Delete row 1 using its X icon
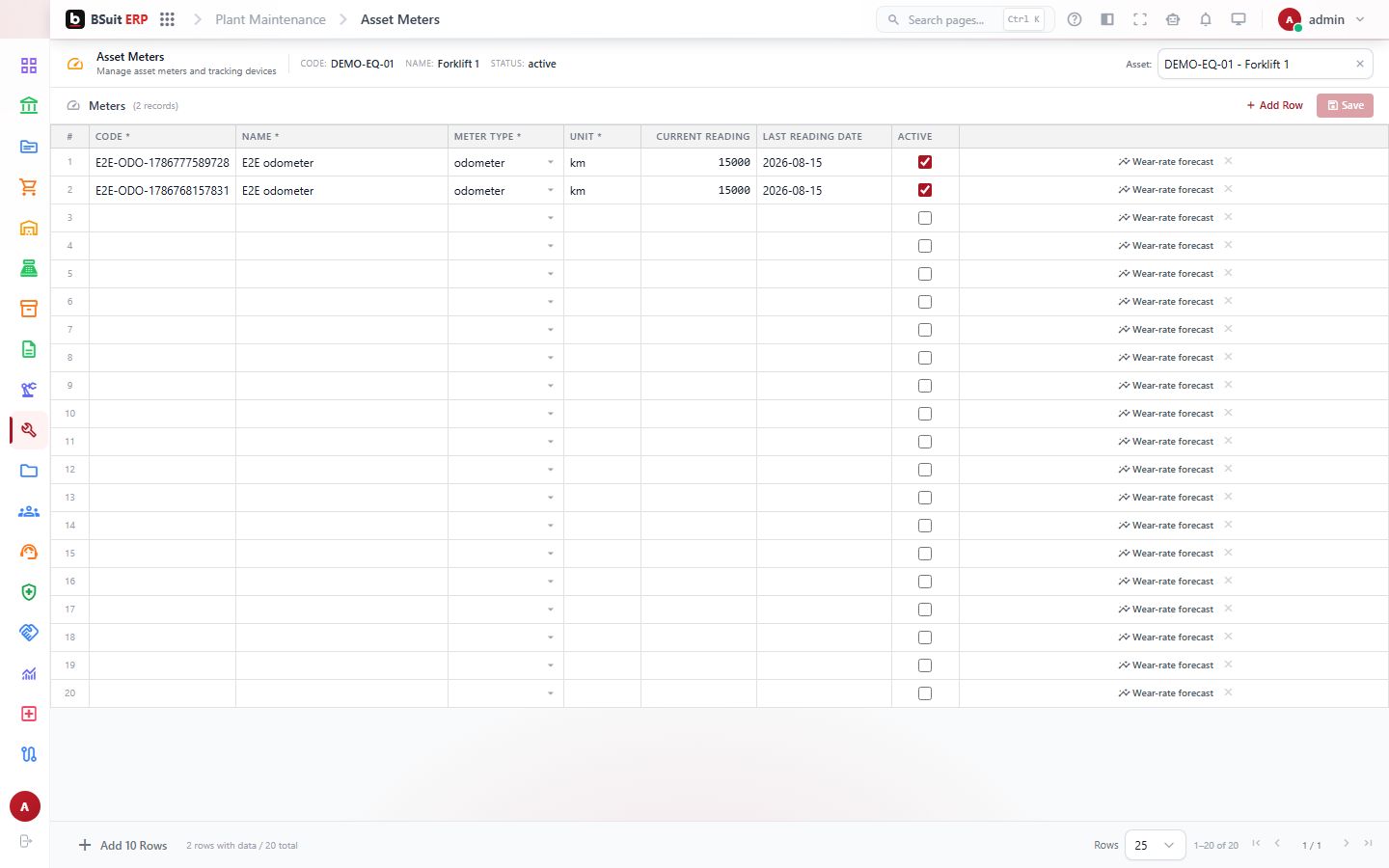The image size is (1389, 868). coord(1228,161)
